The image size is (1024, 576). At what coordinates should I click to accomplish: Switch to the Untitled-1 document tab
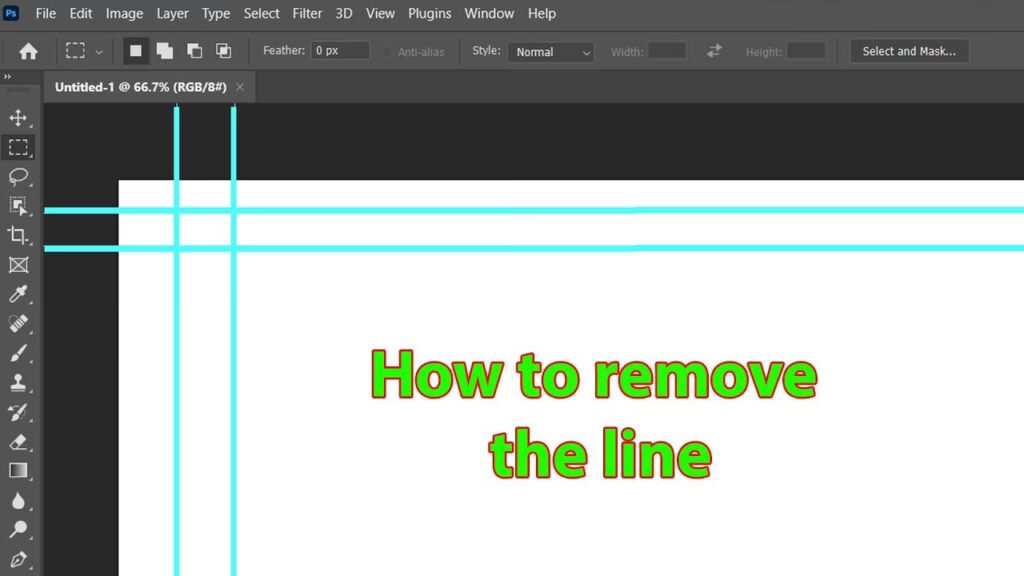(140, 87)
